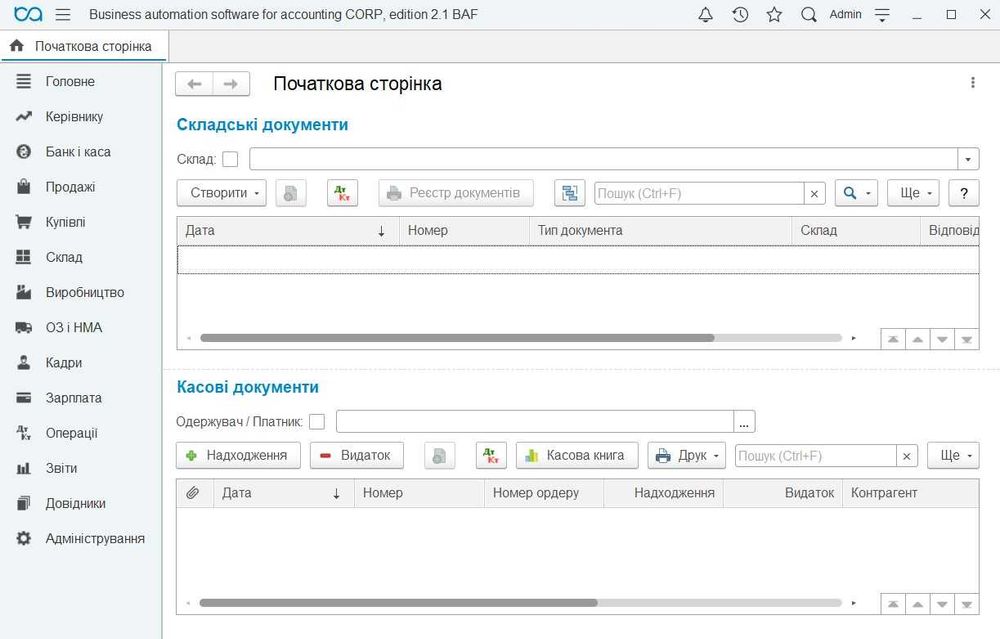This screenshot has height=639, width=1000.
Task: Open favorites star icon
Action: pyautogui.click(x=774, y=15)
